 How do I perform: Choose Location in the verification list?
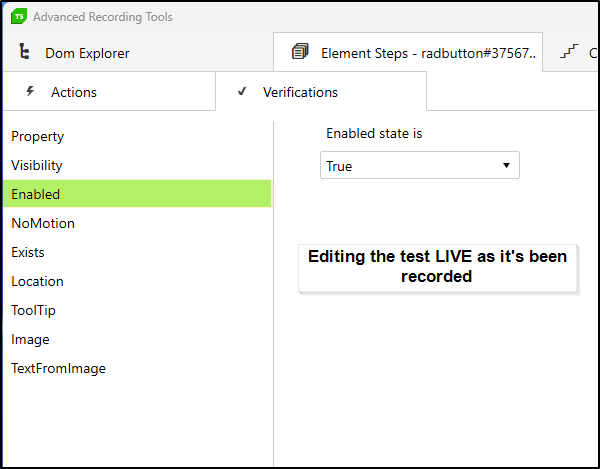(x=37, y=281)
